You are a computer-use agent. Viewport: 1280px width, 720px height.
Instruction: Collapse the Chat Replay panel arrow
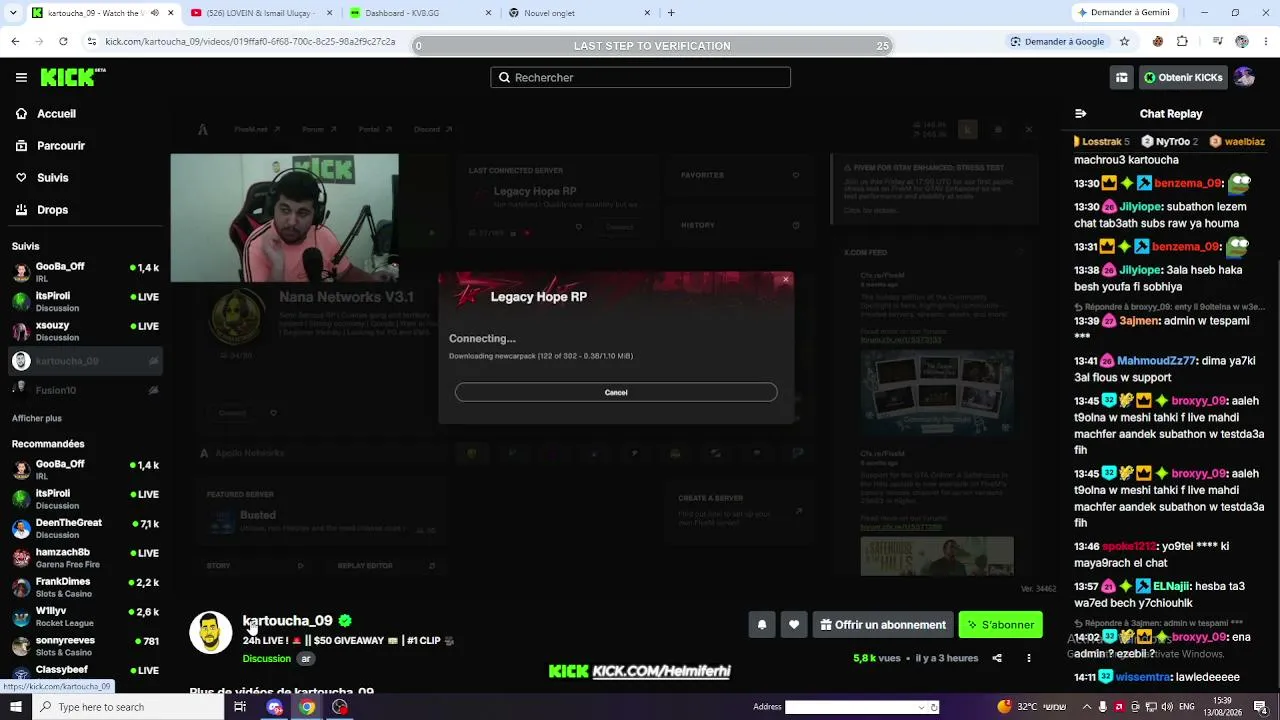[1080, 114]
